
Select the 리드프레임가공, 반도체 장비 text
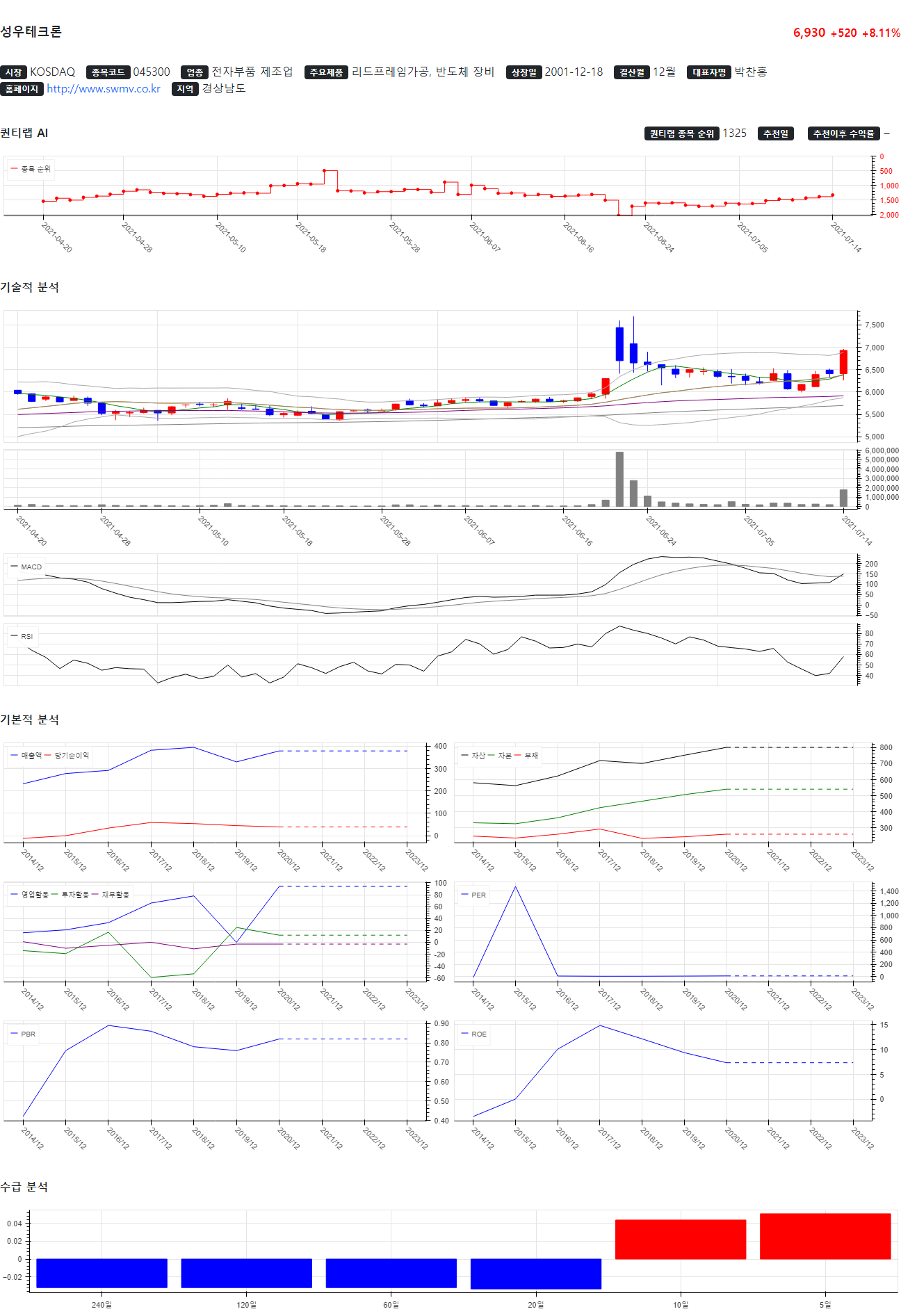click(x=423, y=72)
